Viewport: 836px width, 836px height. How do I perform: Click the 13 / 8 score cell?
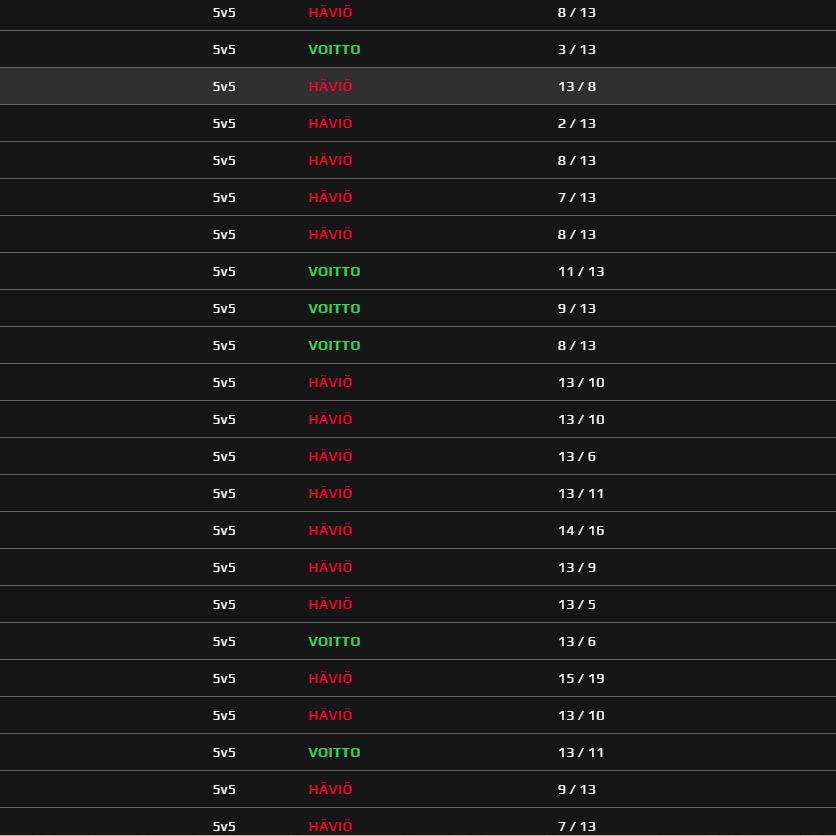coord(577,86)
